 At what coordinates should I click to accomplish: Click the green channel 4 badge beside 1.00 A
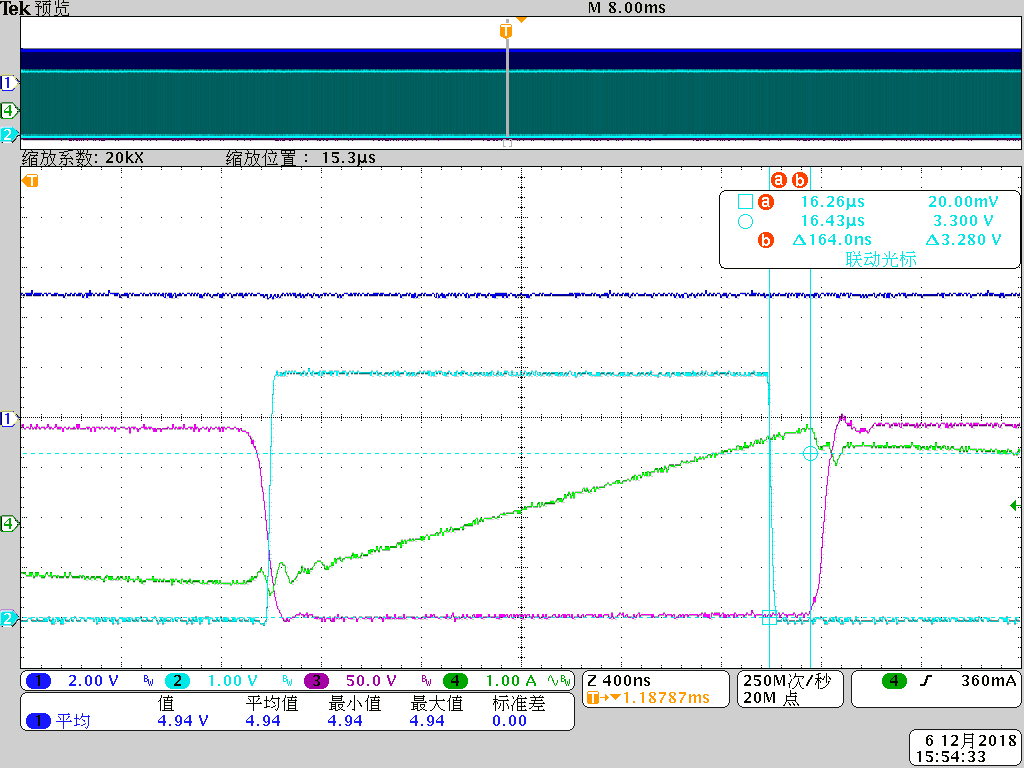coord(455,681)
